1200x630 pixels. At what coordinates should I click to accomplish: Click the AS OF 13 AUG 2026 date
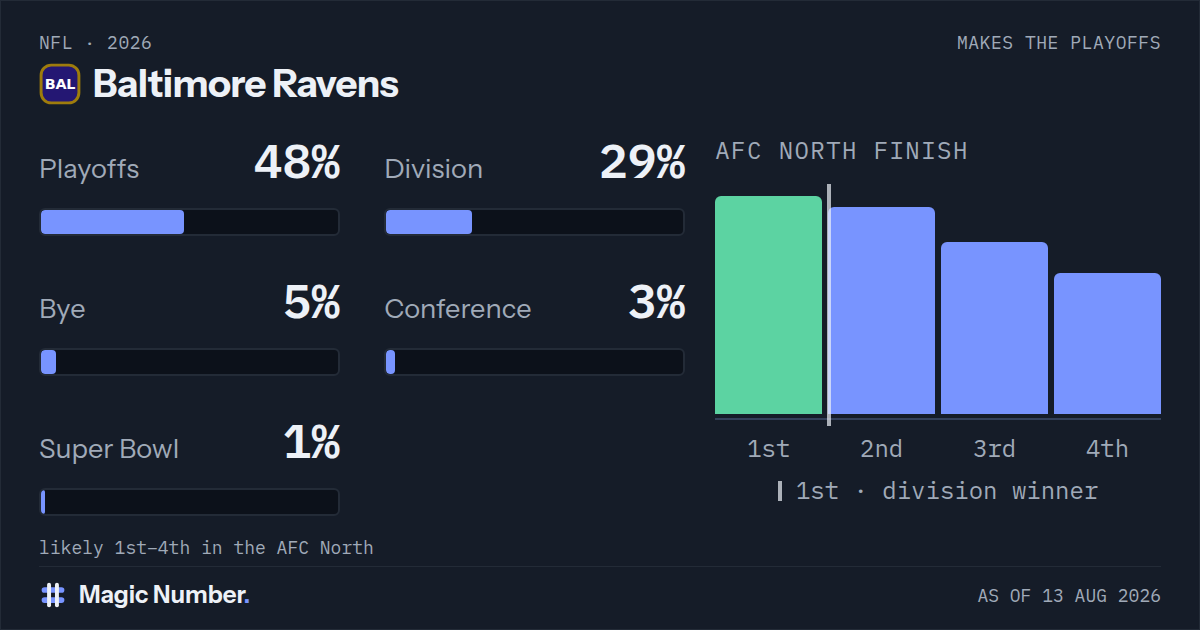[x=1069, y=596]
